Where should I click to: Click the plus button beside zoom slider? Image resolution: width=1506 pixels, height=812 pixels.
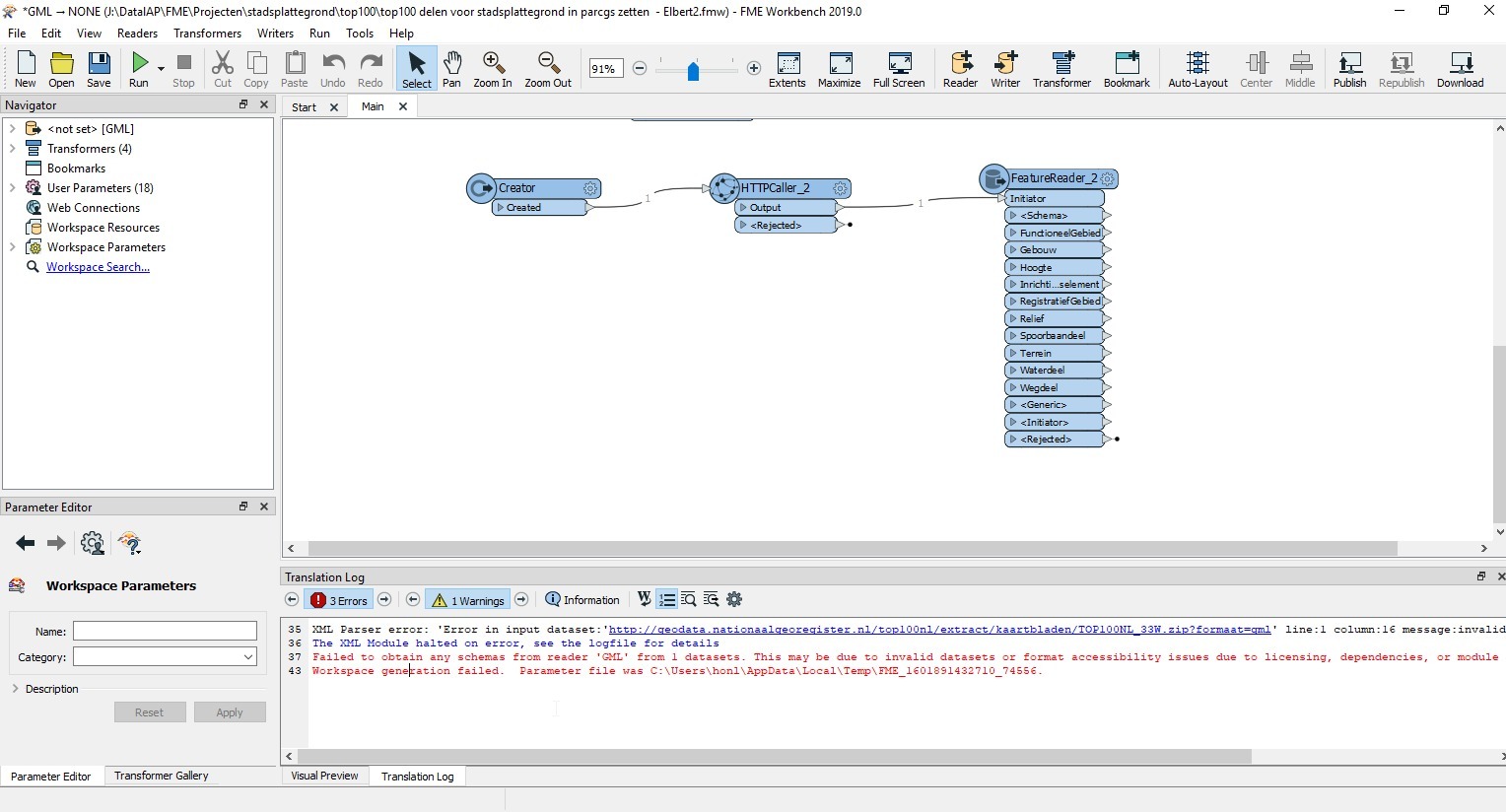click(754, 68)
